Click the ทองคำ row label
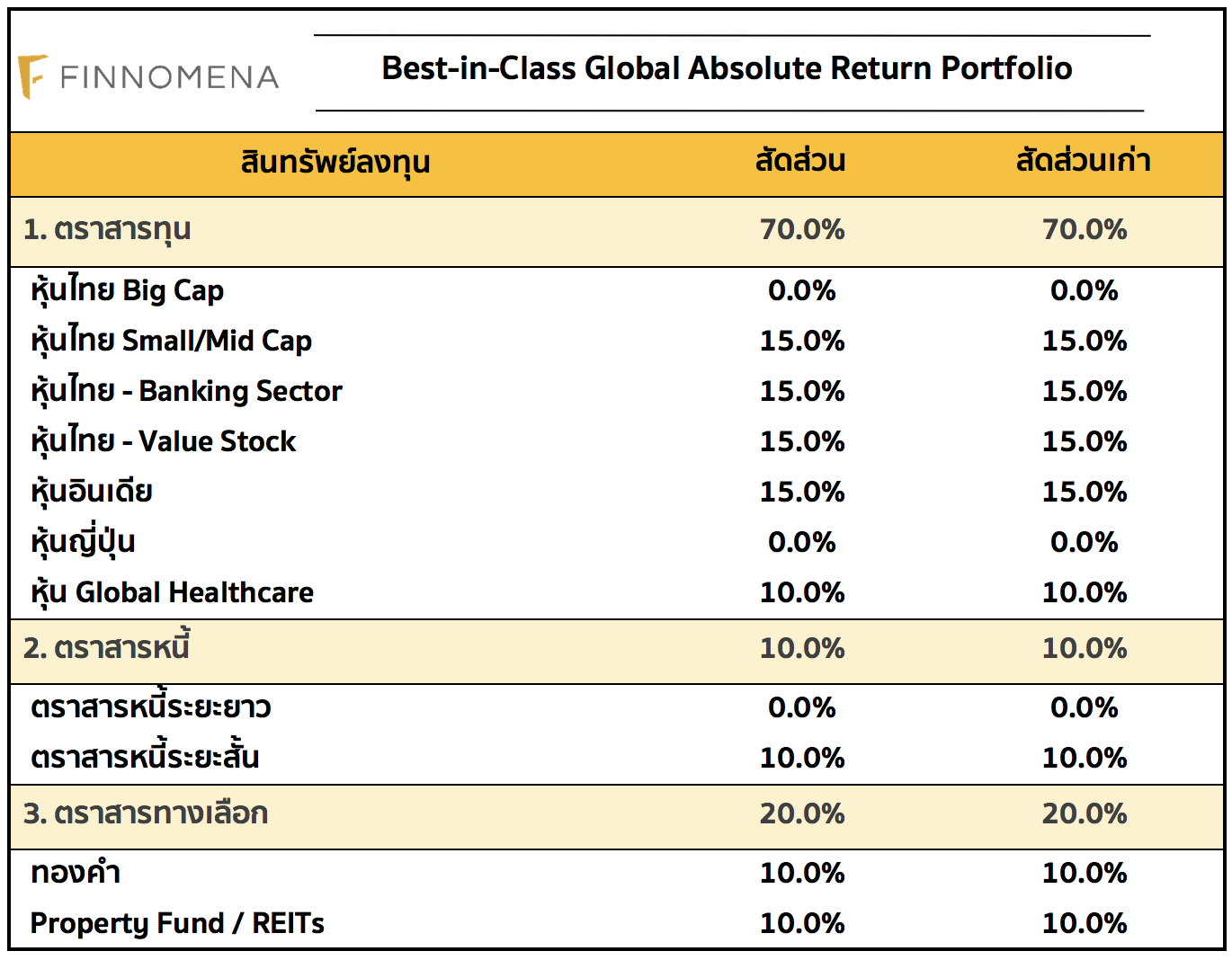Image resolution: width=1232 pixels, height=960 pixels. point(76,873)
